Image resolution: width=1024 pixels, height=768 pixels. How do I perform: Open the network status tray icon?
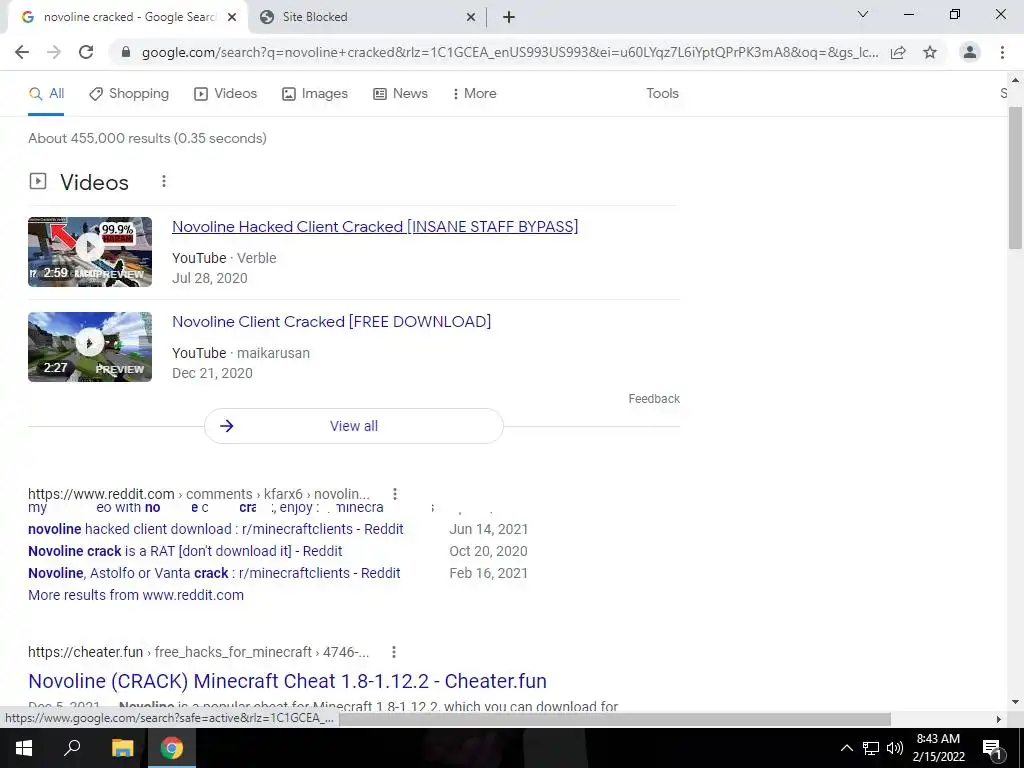pos(871,748)
